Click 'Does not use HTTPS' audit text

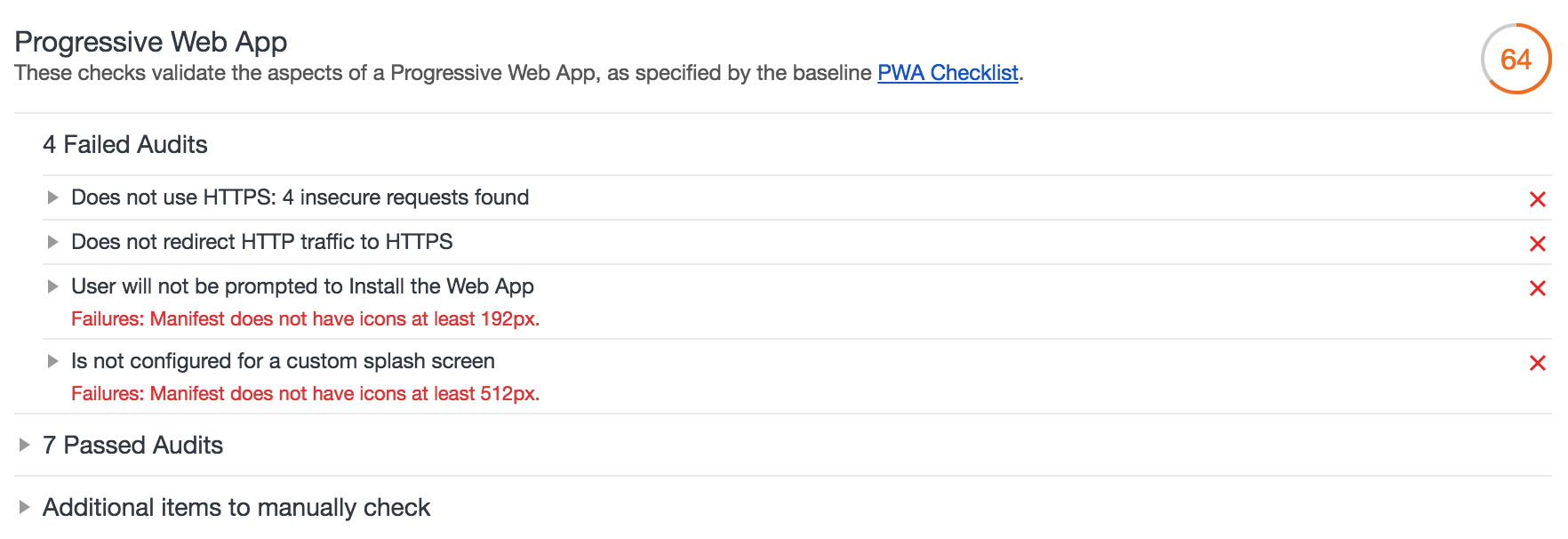point(300,197)
